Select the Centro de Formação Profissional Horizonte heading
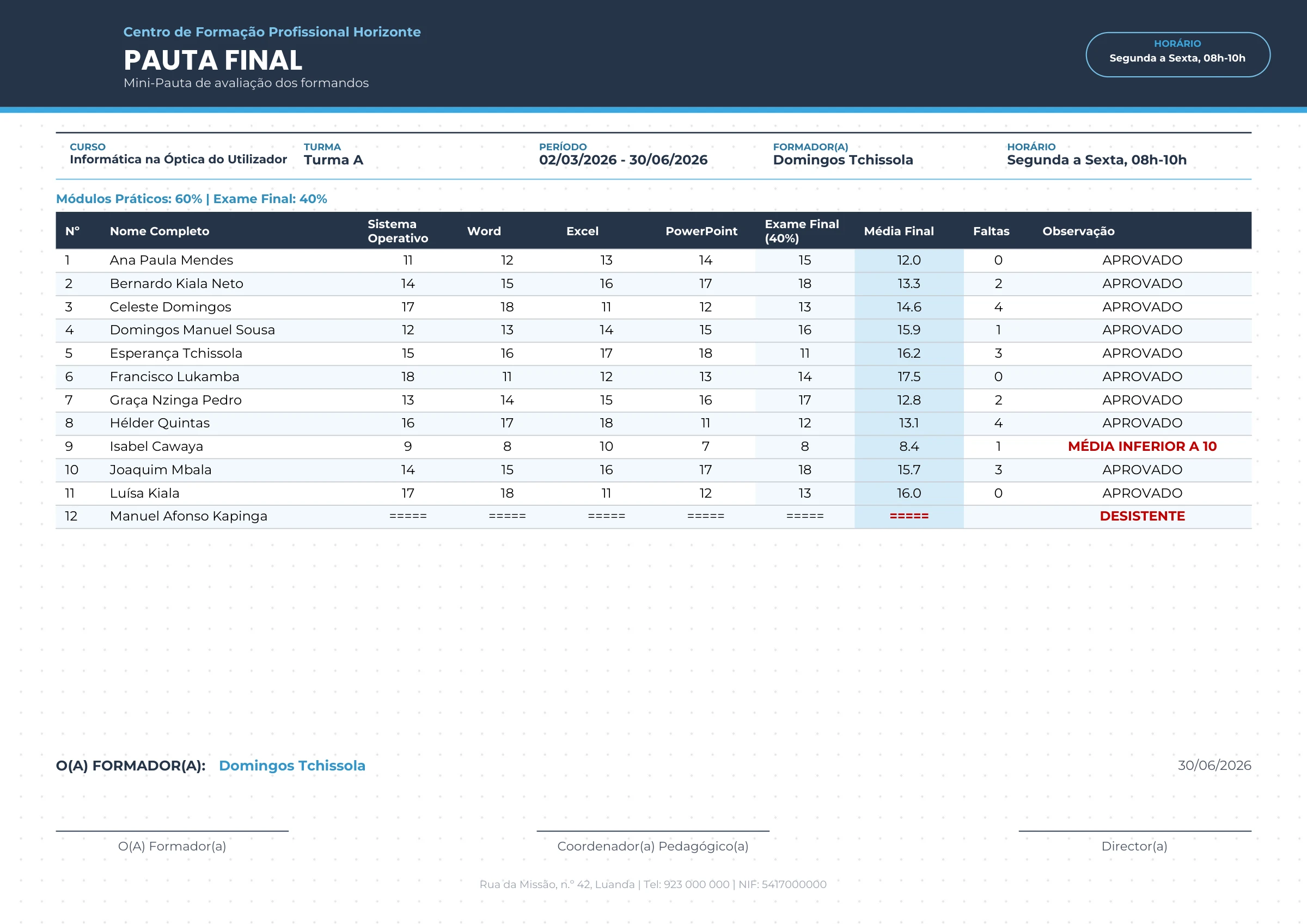This screenshot has height=924, width=1307. tap(272, 32)
